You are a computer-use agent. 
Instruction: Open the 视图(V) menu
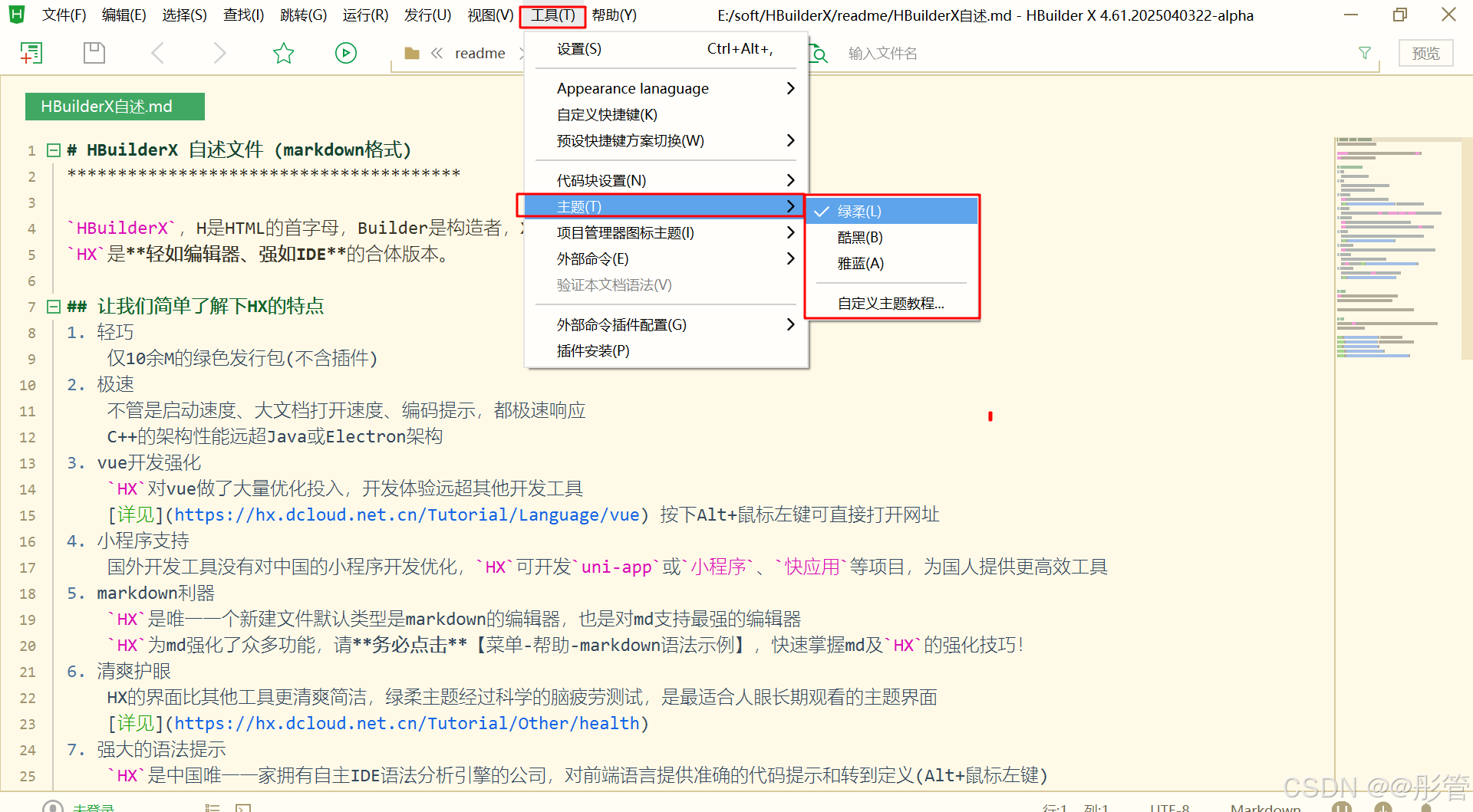(x=490, y=15)
